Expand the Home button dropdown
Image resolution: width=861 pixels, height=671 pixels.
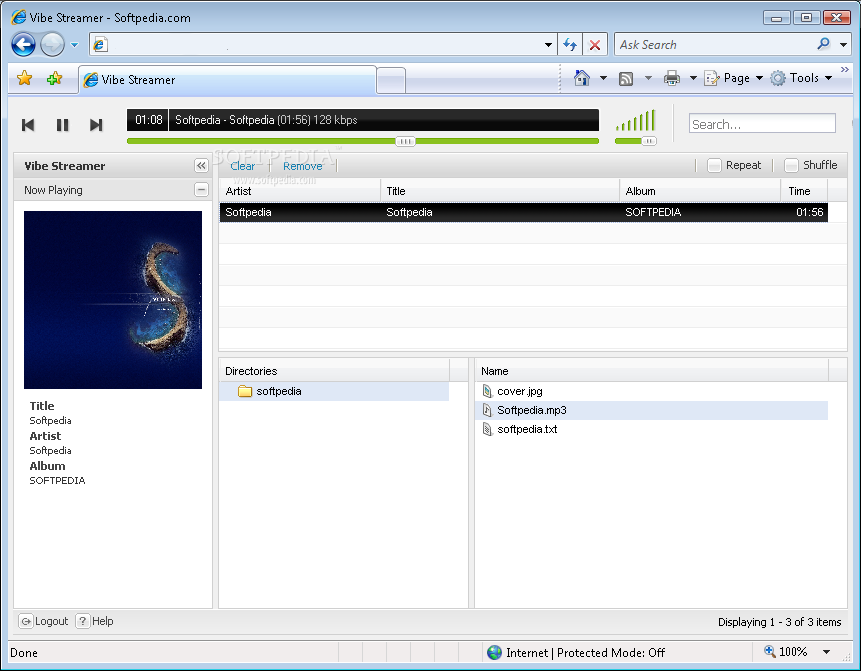[603, 79]
